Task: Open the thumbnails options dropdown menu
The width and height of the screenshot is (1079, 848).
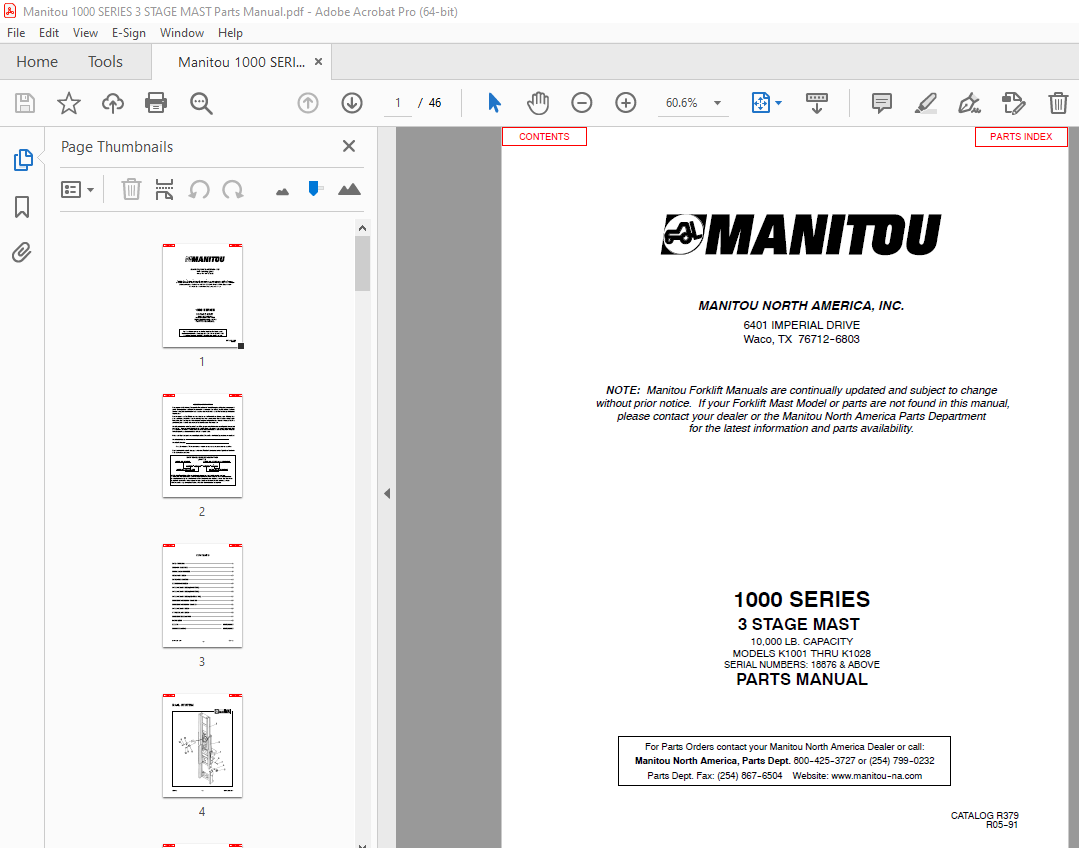Action: 77,189
